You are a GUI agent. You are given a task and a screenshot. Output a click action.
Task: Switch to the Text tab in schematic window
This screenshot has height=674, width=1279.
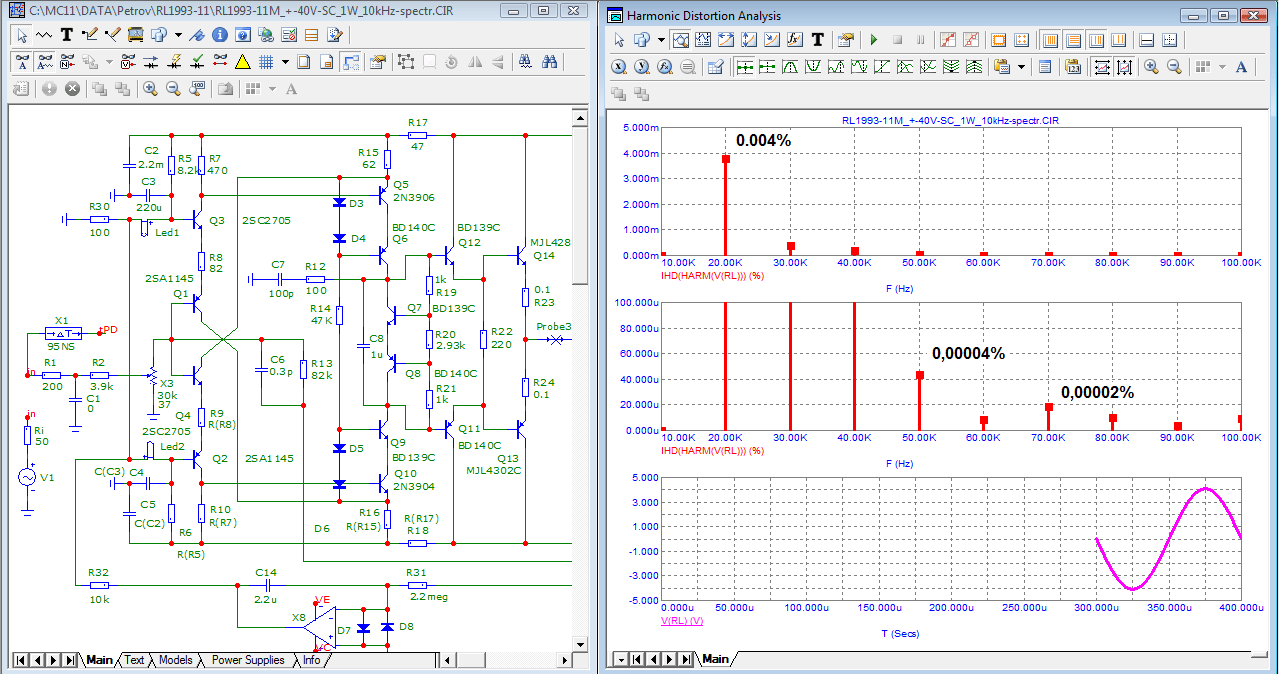134,660
